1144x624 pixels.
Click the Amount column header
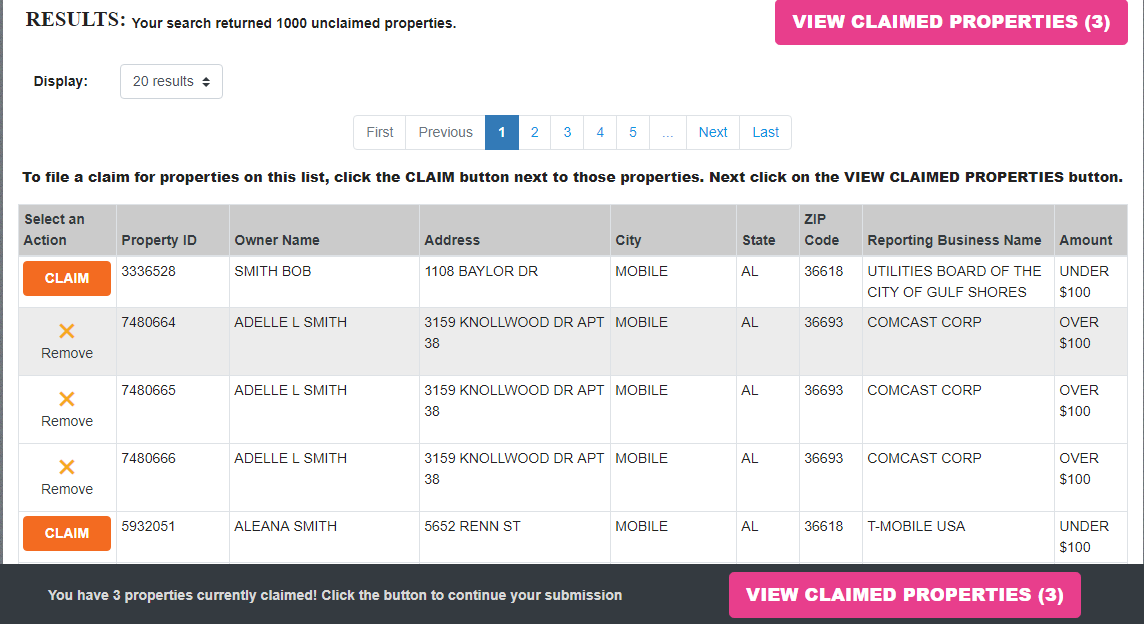coord(1086,240)
